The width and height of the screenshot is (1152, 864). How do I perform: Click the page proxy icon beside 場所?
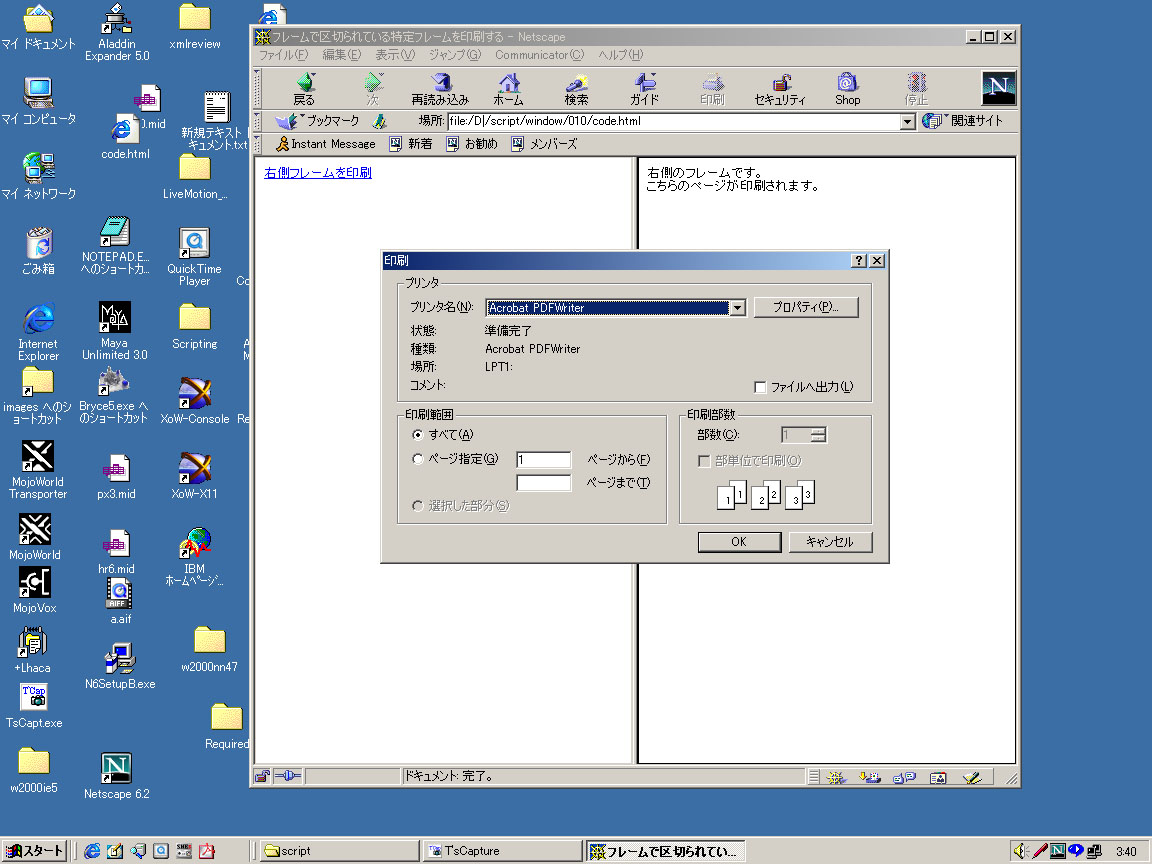click(380, 121)
